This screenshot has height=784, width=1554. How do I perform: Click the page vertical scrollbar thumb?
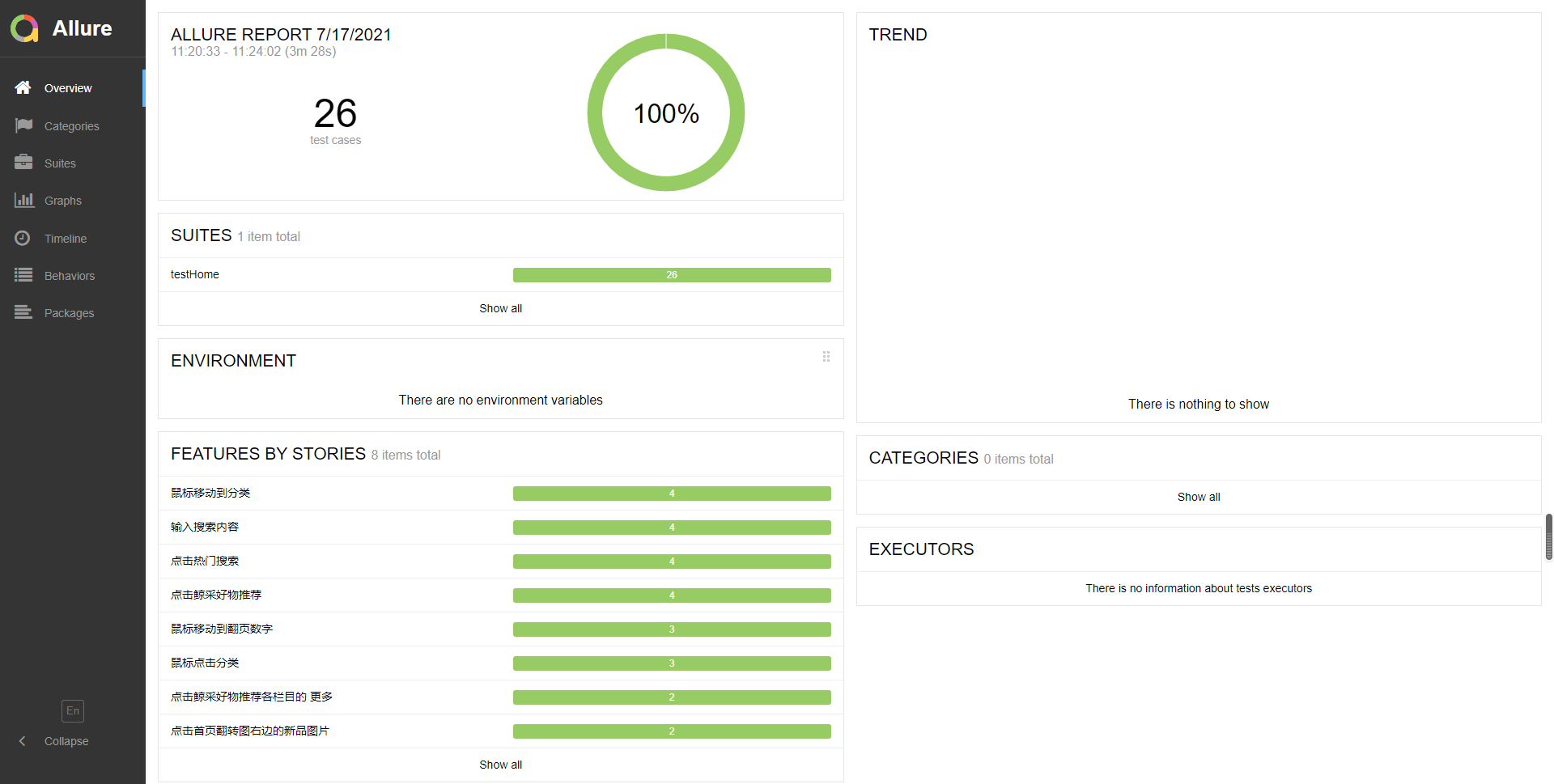1549,536
